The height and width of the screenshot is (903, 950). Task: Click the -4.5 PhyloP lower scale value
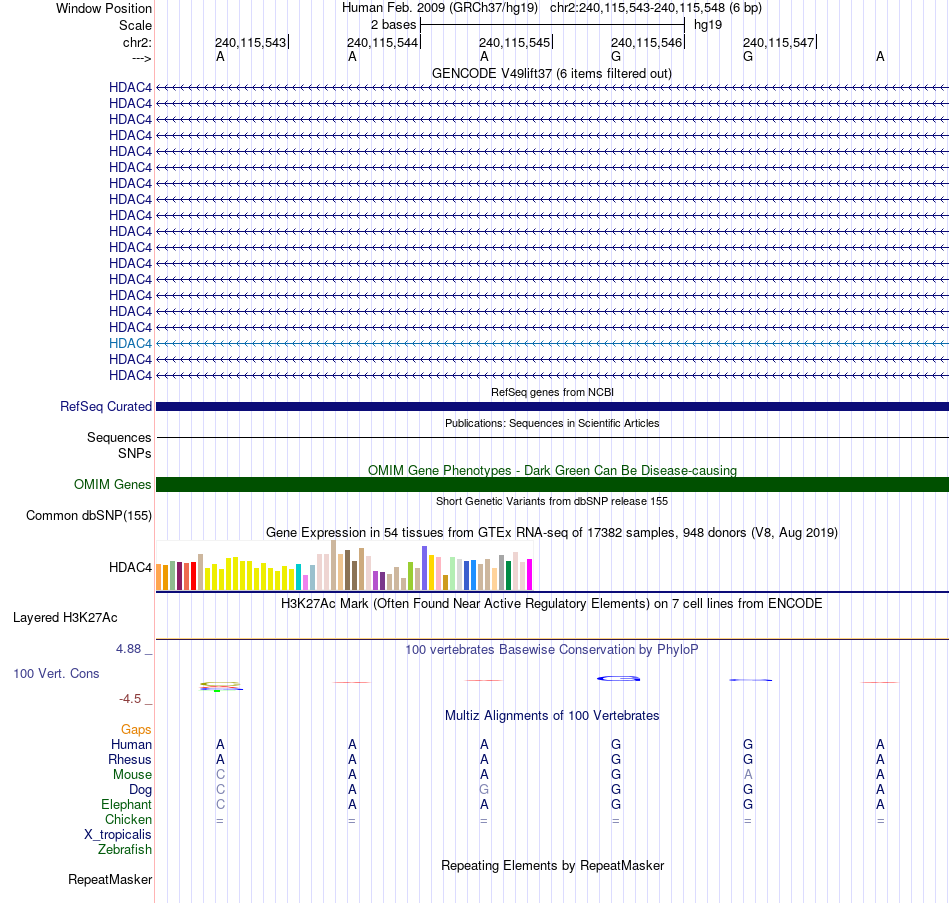[x=130, y=699]
